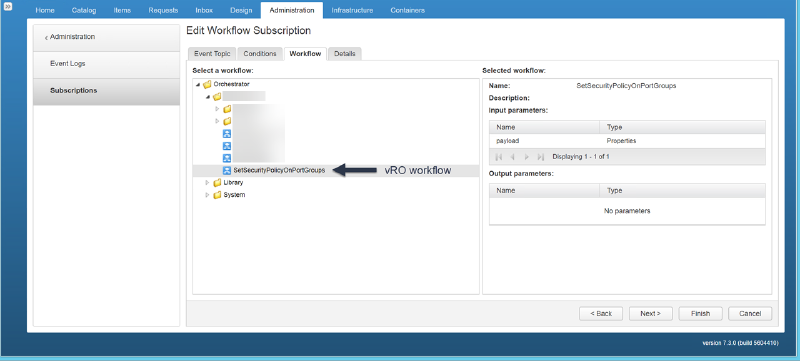The width and height of the screenshot is (800, 361).
Task: Select the System tree item
Action: (234, 195)
